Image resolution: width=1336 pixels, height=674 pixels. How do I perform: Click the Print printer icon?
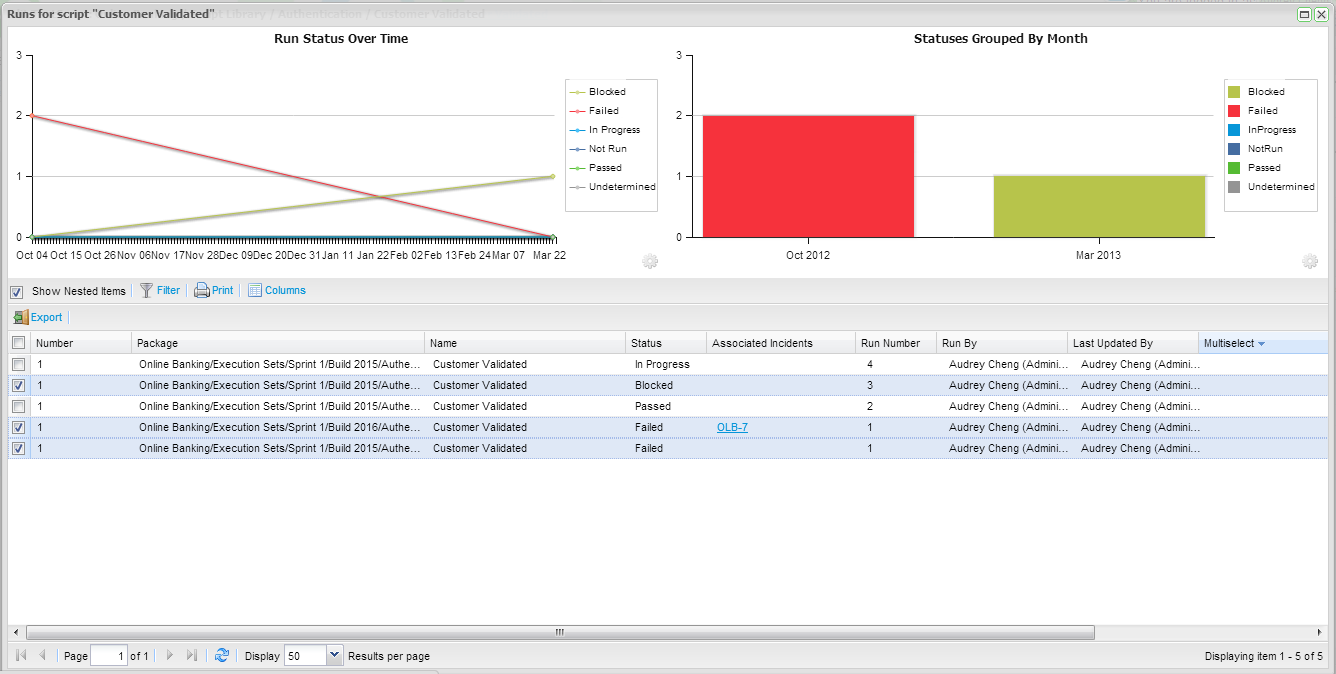[x=201, y=290]
